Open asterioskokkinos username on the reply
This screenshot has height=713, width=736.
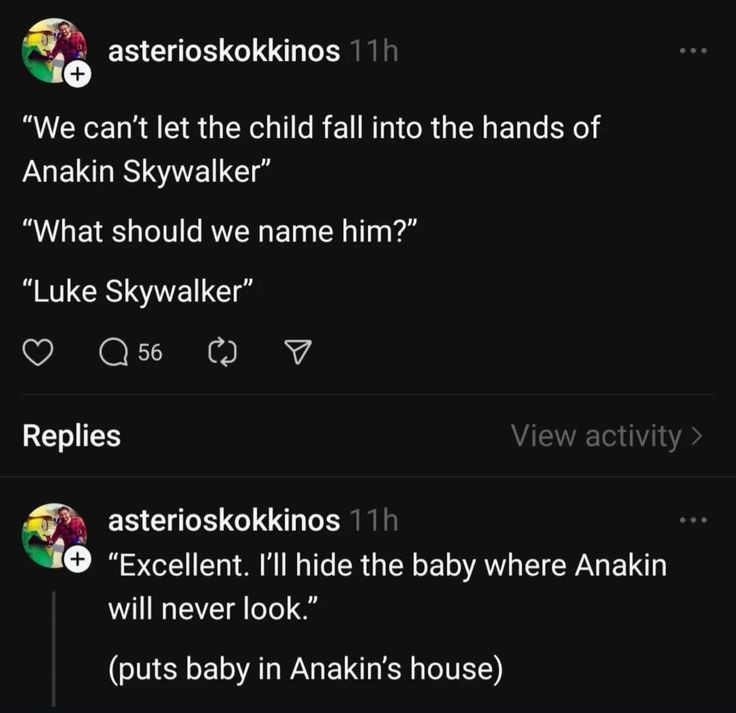(223, 521)
